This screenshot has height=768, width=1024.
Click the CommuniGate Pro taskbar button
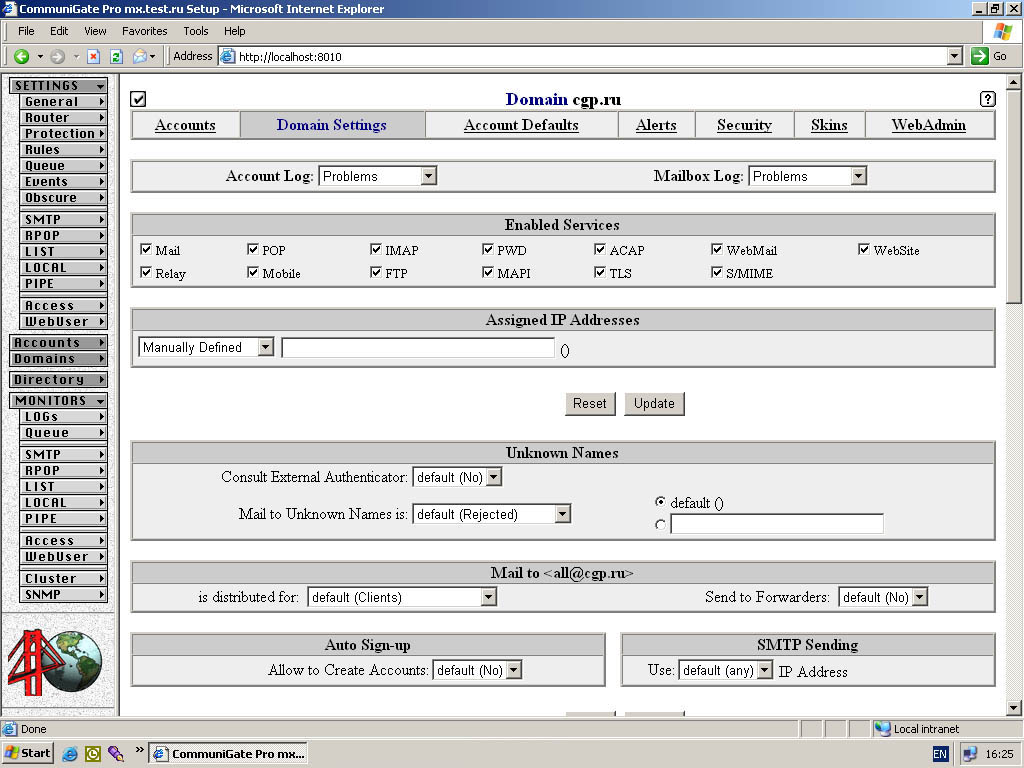(x=228, y=754)
